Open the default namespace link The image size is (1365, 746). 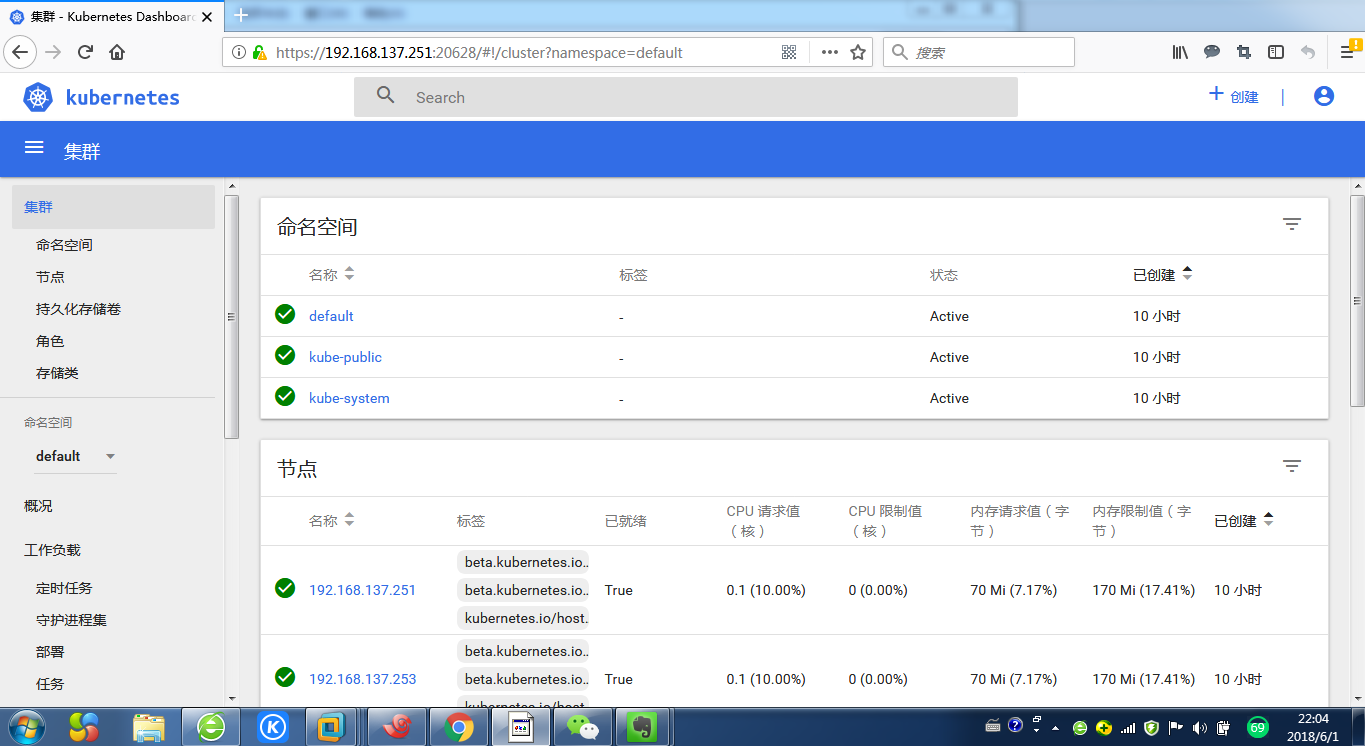(331, 316)
